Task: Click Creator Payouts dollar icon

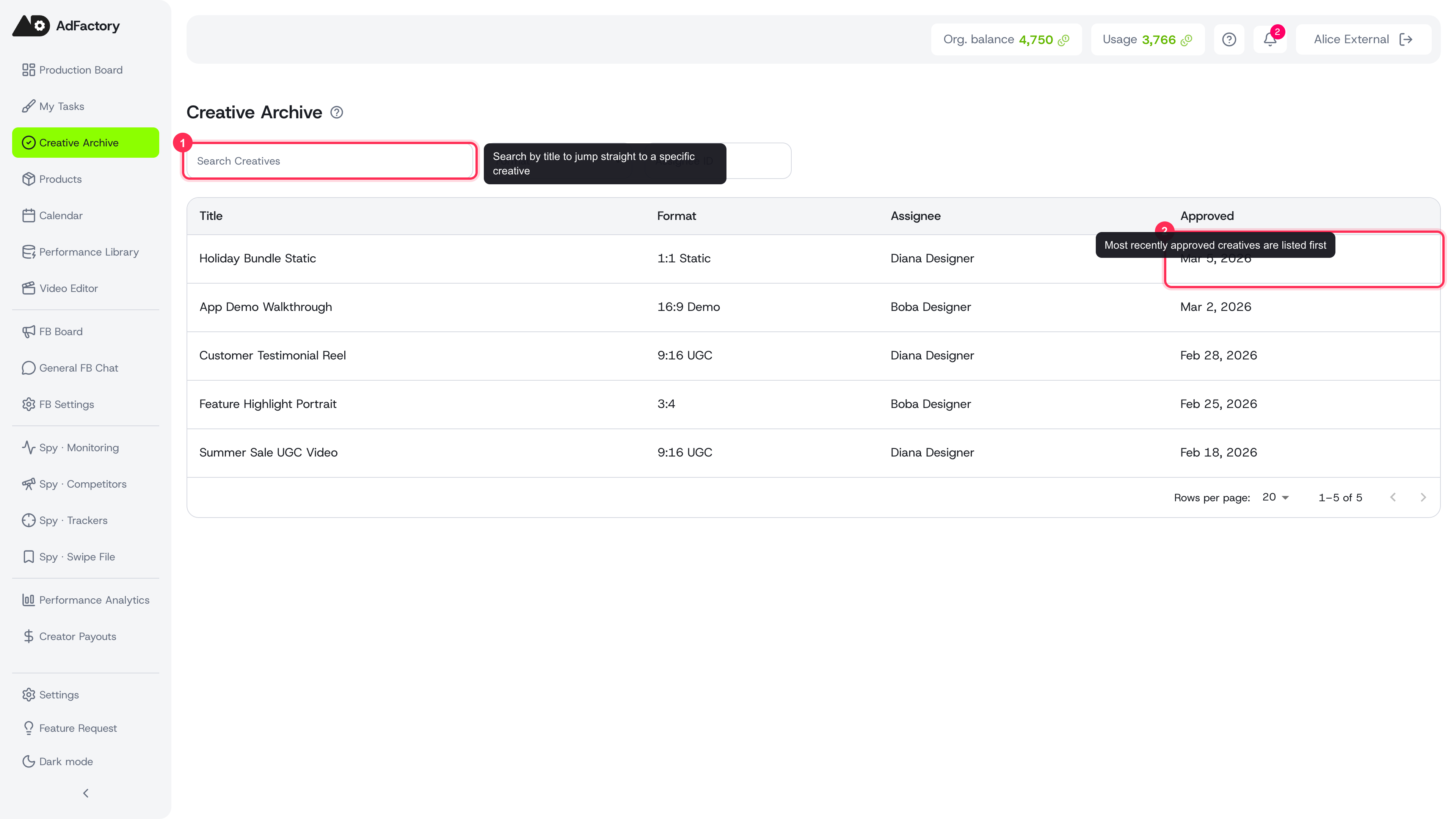Action: click(28, 637)
